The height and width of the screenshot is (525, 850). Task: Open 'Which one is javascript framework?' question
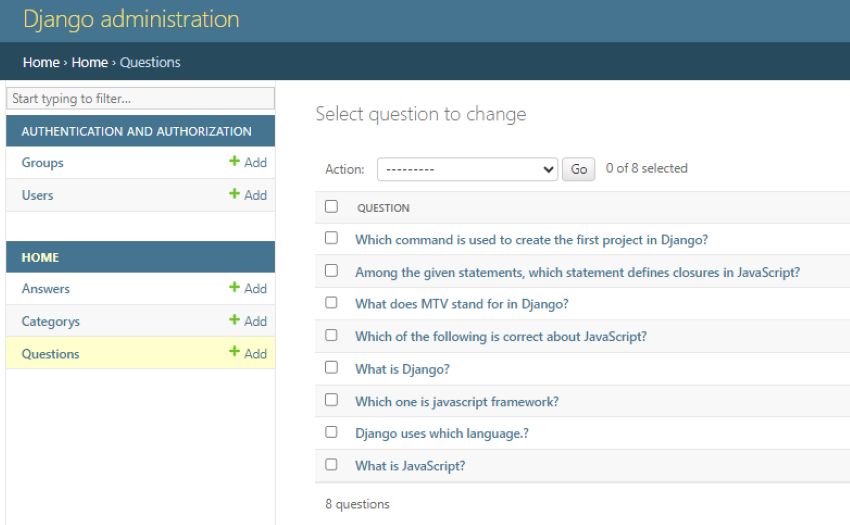(456, 402)
